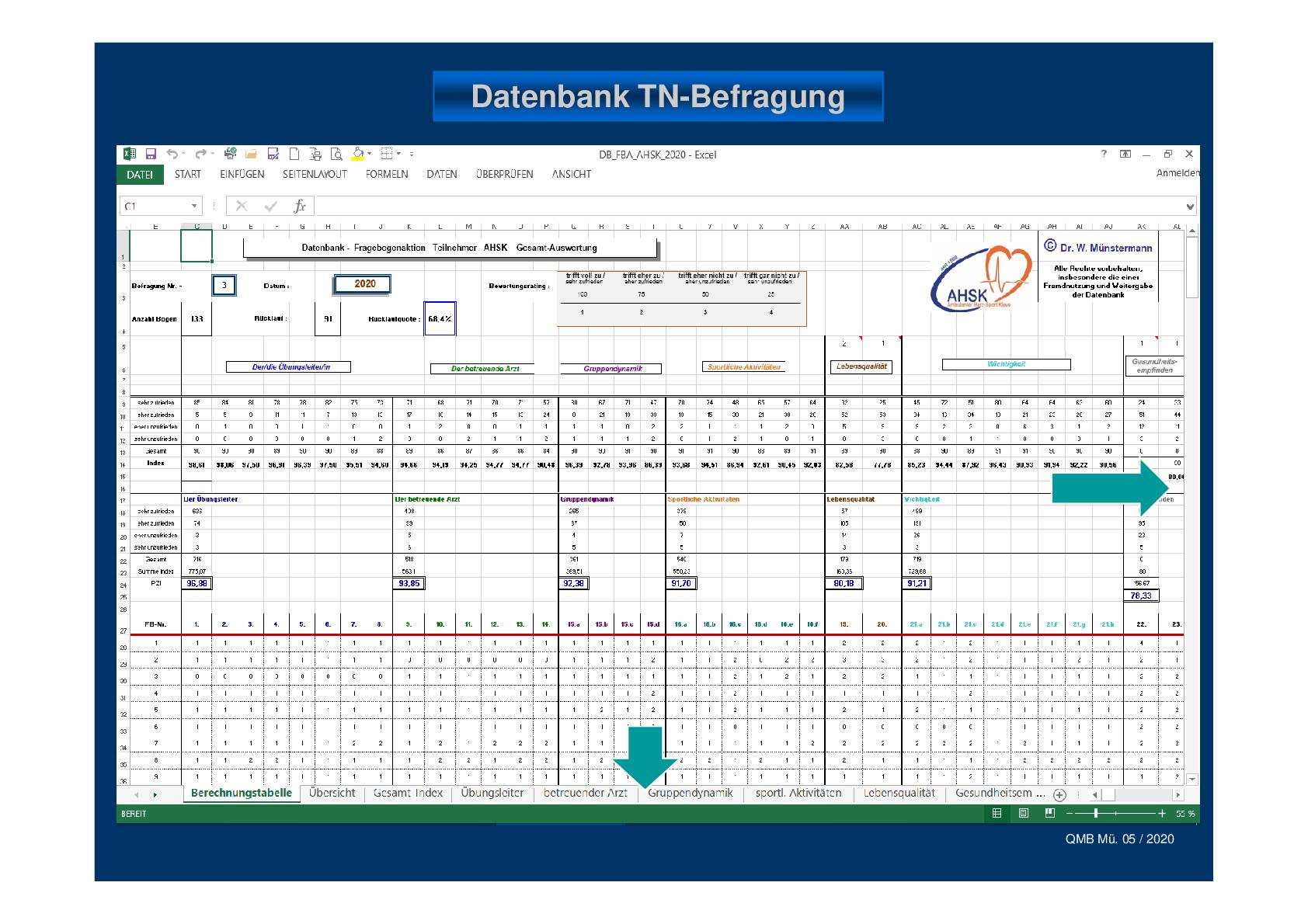Image resolution: width=1308 pixels, height=924 pixels.
Task: Click the Undo arrow icon
Action: [x=172, y=155]
